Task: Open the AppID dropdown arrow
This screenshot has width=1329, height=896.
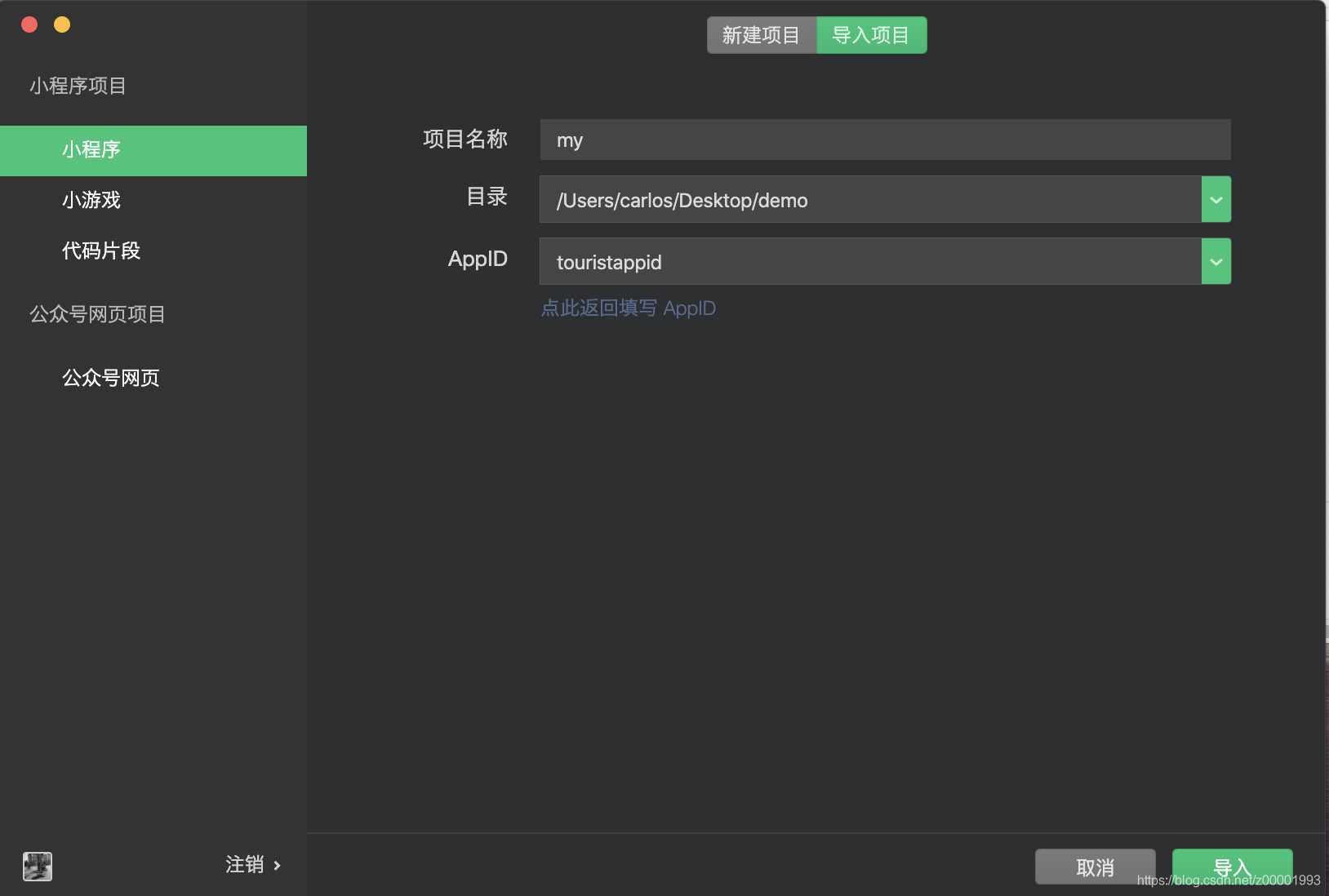Action: point(1216,261)
